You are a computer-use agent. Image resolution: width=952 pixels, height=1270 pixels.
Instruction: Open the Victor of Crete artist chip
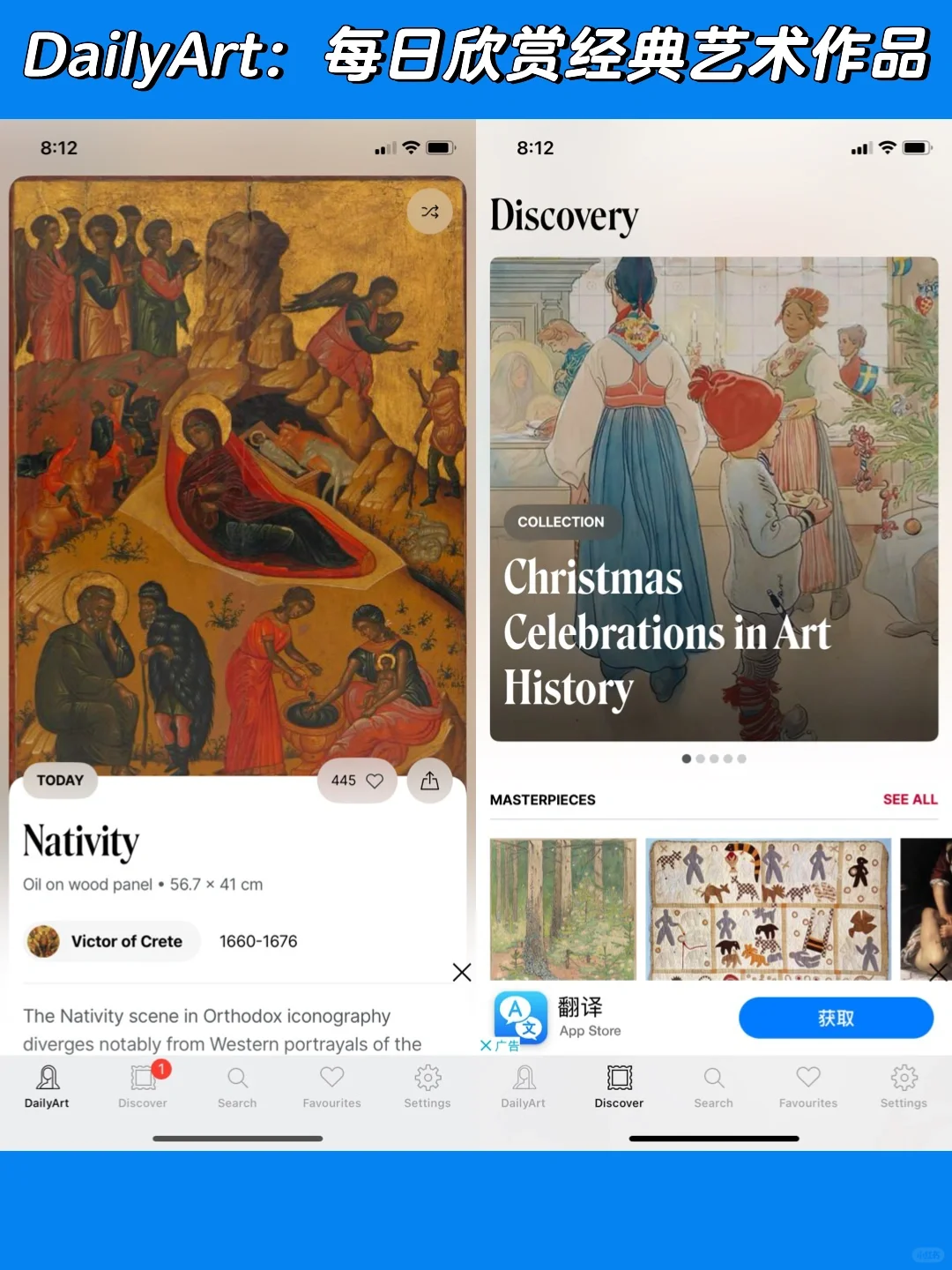pos(112,941)
